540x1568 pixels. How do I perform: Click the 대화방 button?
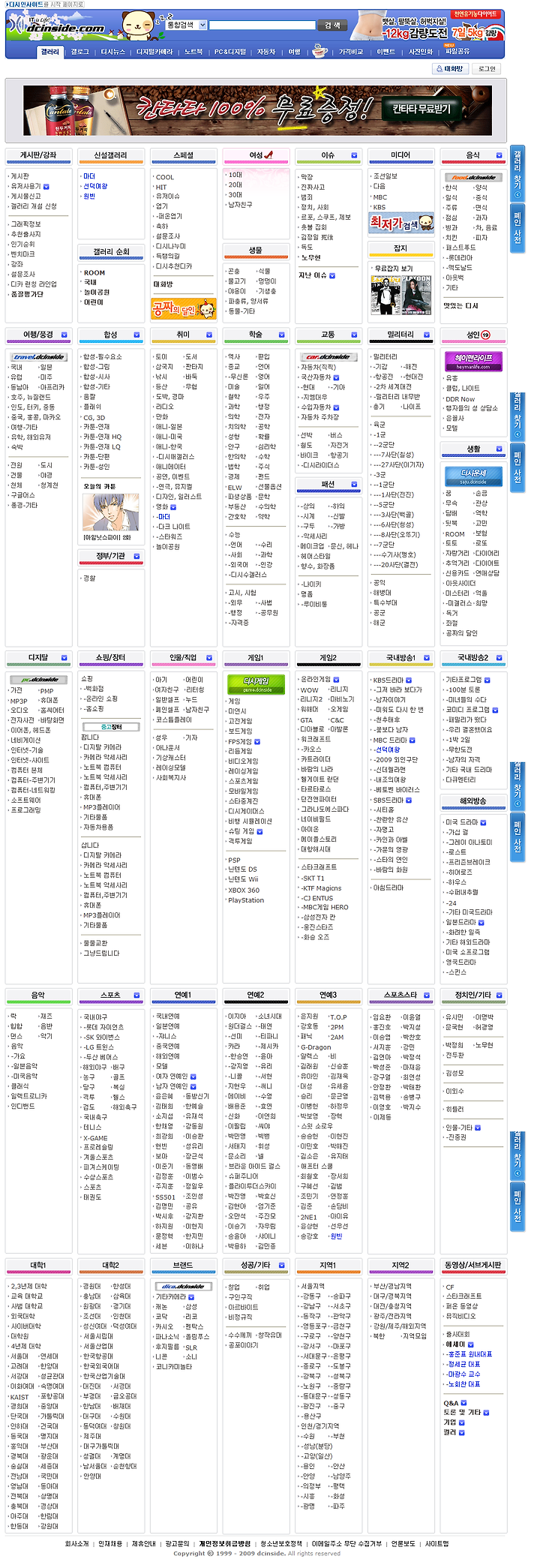(x=451, y=69)
